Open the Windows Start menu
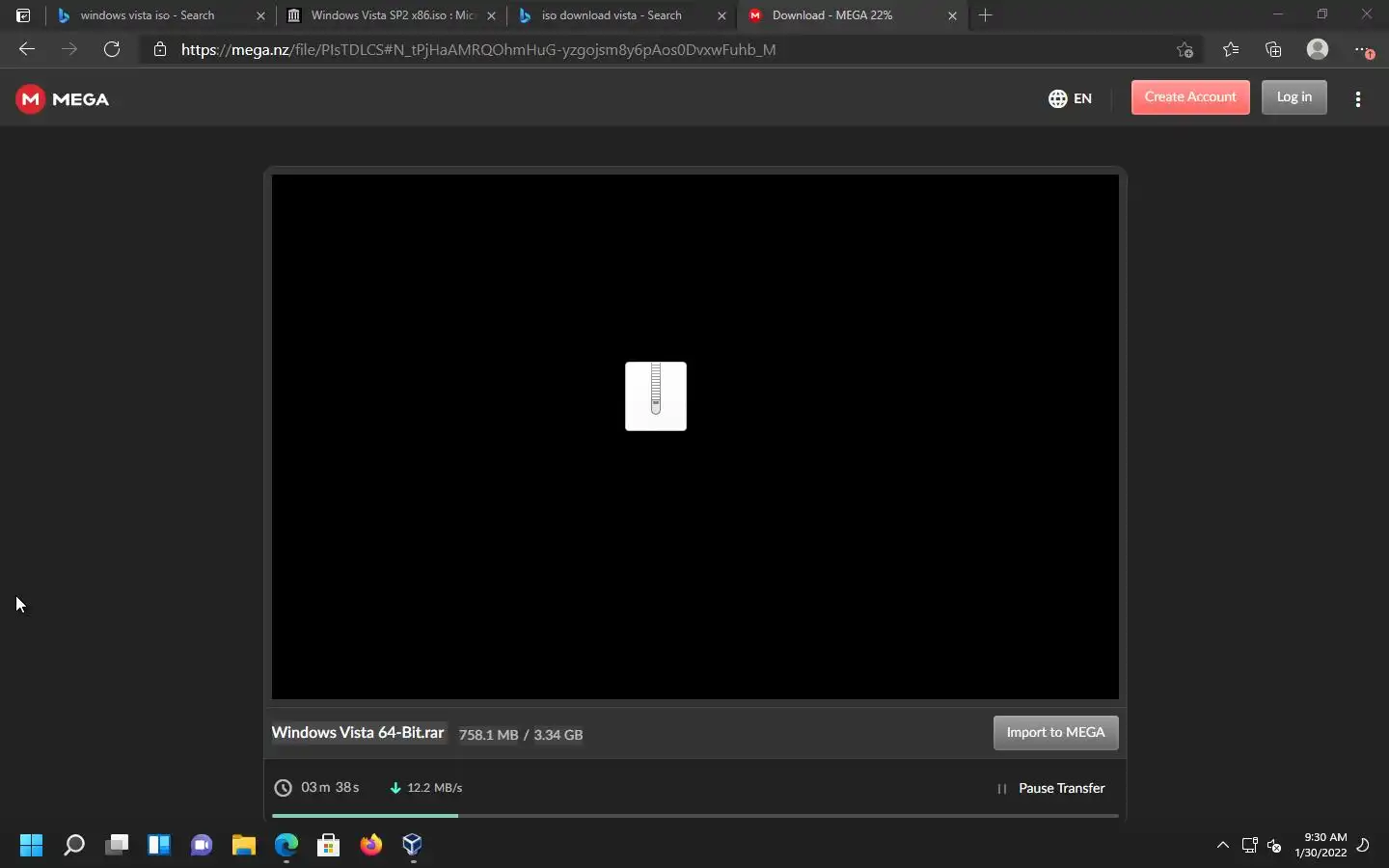The image size is (1389, 868). [32, 846]
